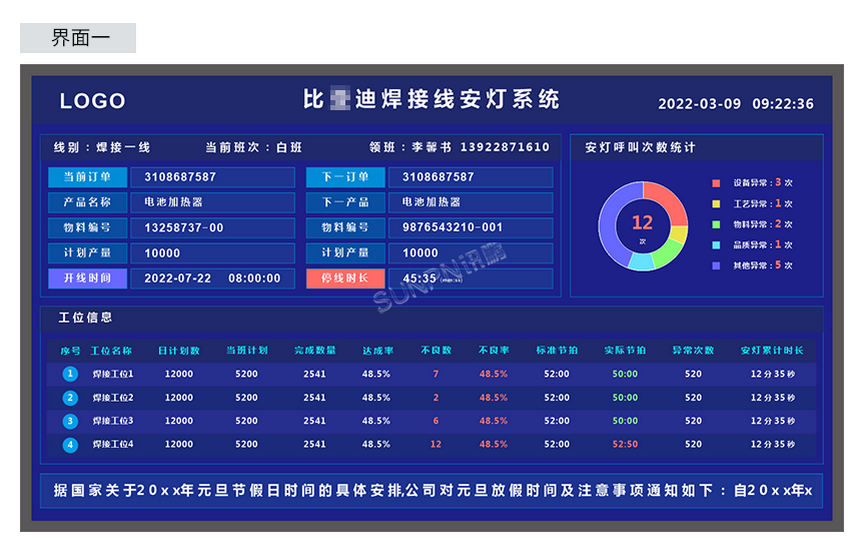Click the LOGO in the header
Viewport: 860px width, 550px height.
click(x=93, y=101)
